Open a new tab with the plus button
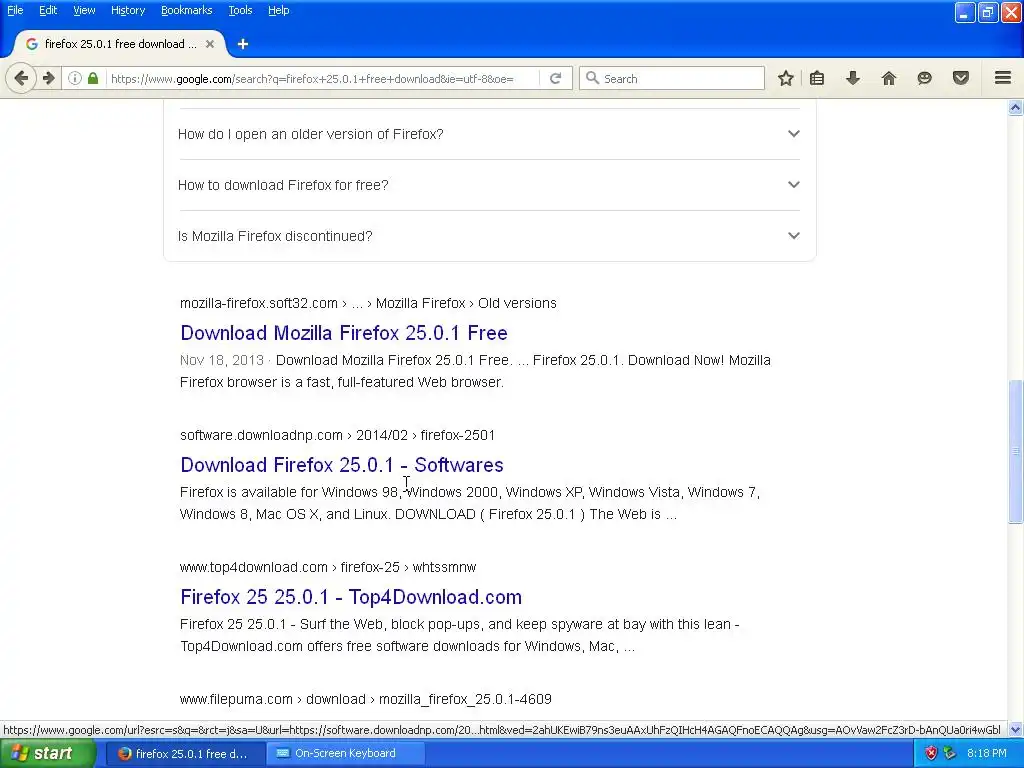1024x768 pixels. pos(243,44)
